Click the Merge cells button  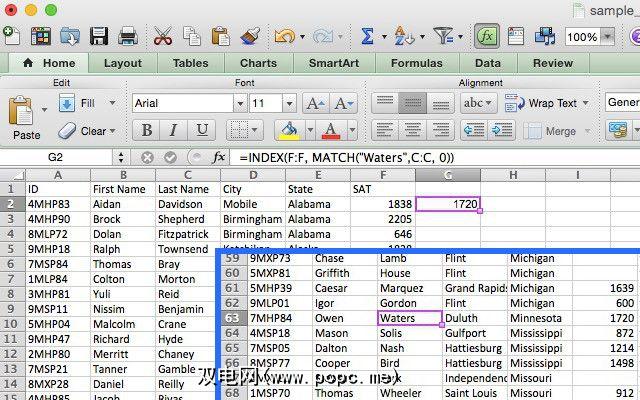[551, 131]
